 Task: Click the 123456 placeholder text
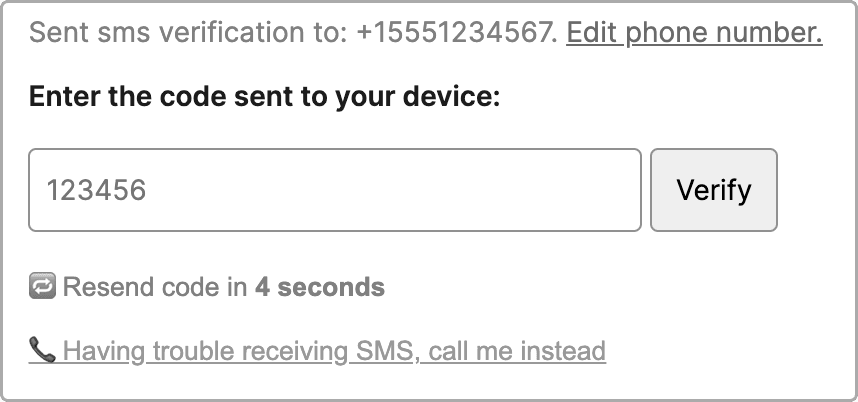click(x=97, y=190)
